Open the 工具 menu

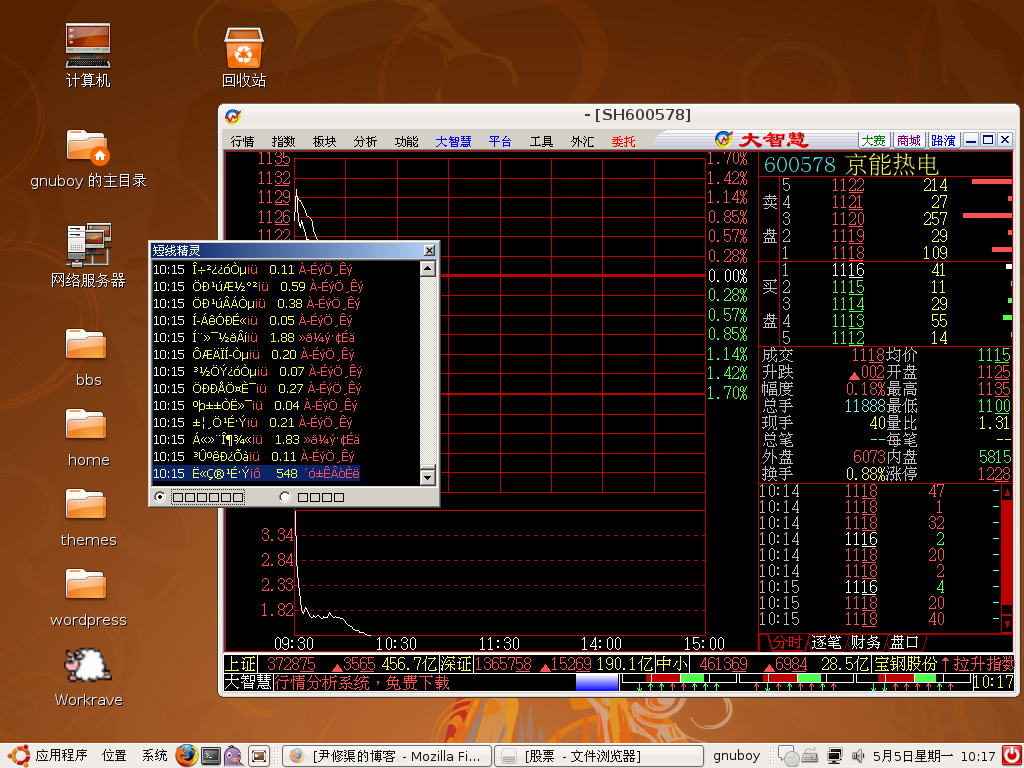[541, 141]
